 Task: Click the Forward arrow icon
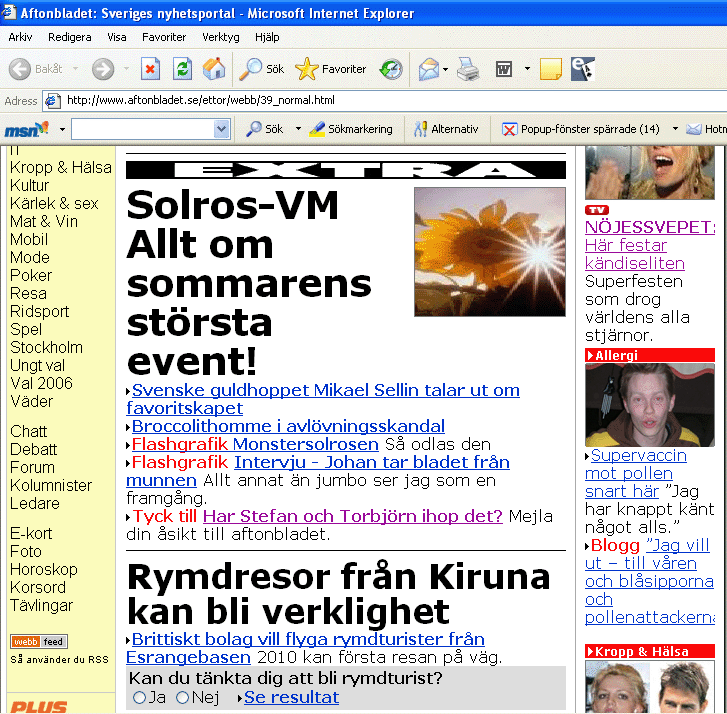pyautogui.click(x=102, y=70)
